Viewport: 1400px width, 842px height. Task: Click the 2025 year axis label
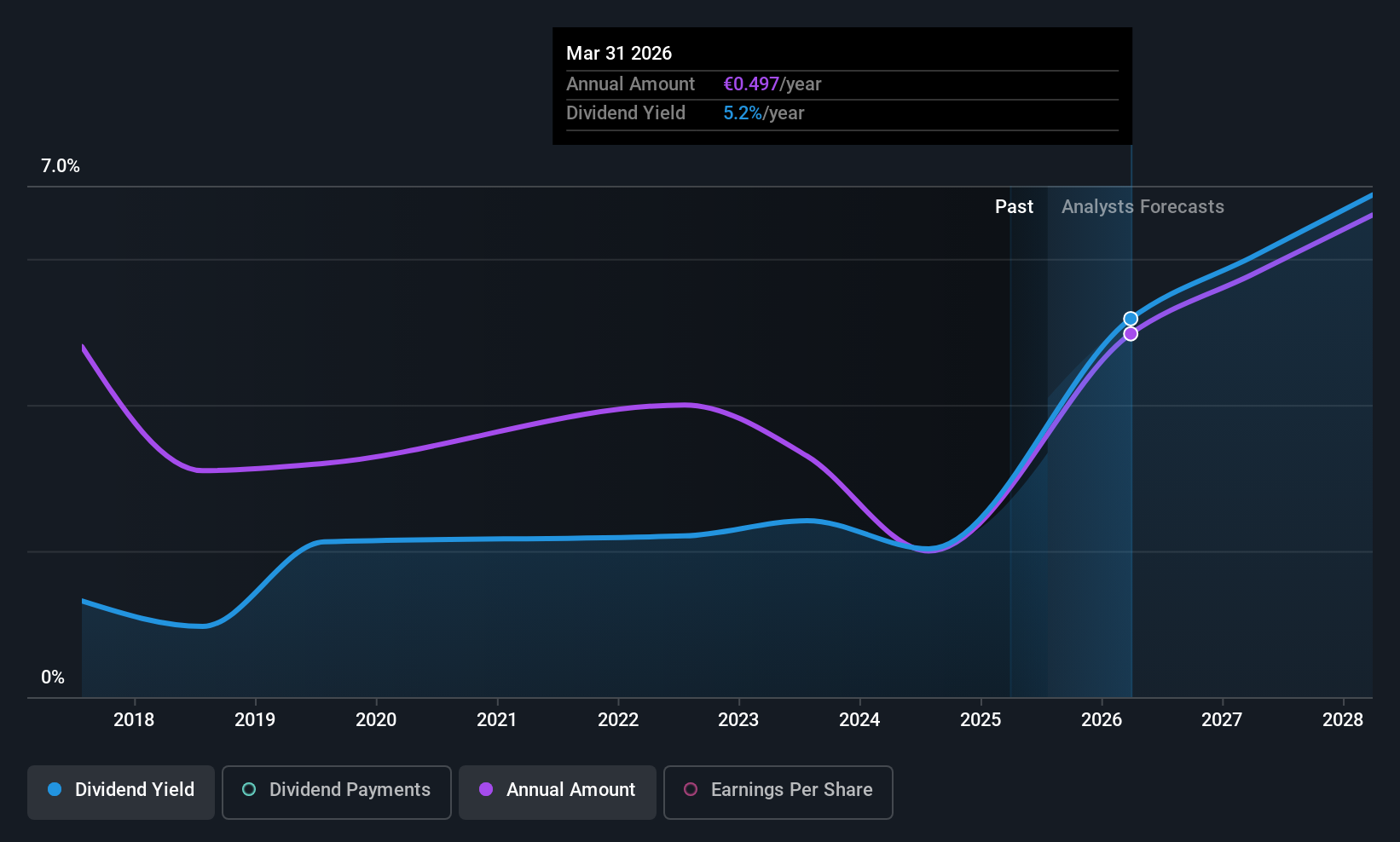[981, 720]
